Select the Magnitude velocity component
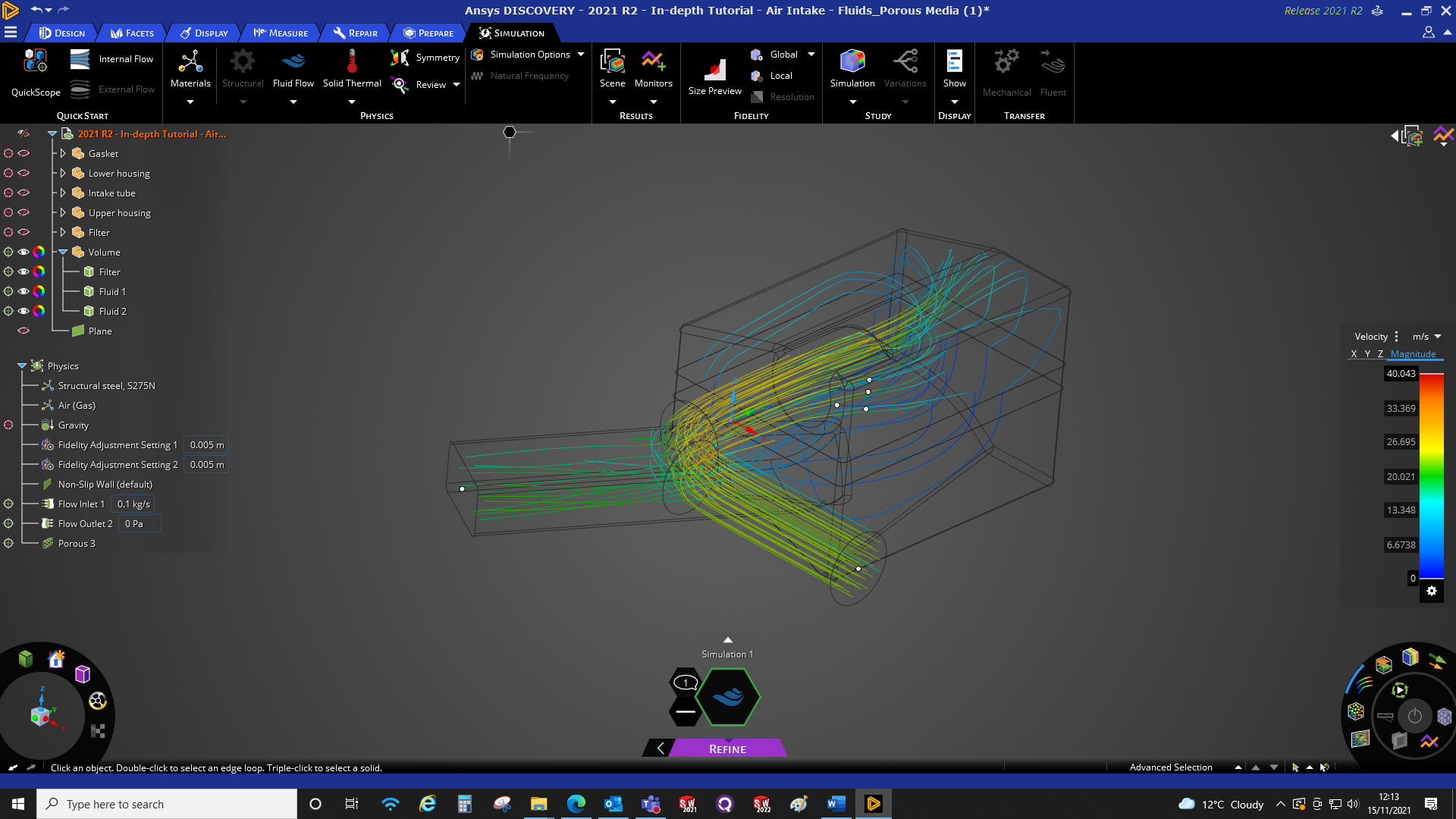Screen dimensions: 1456x819 point(1413,354)
